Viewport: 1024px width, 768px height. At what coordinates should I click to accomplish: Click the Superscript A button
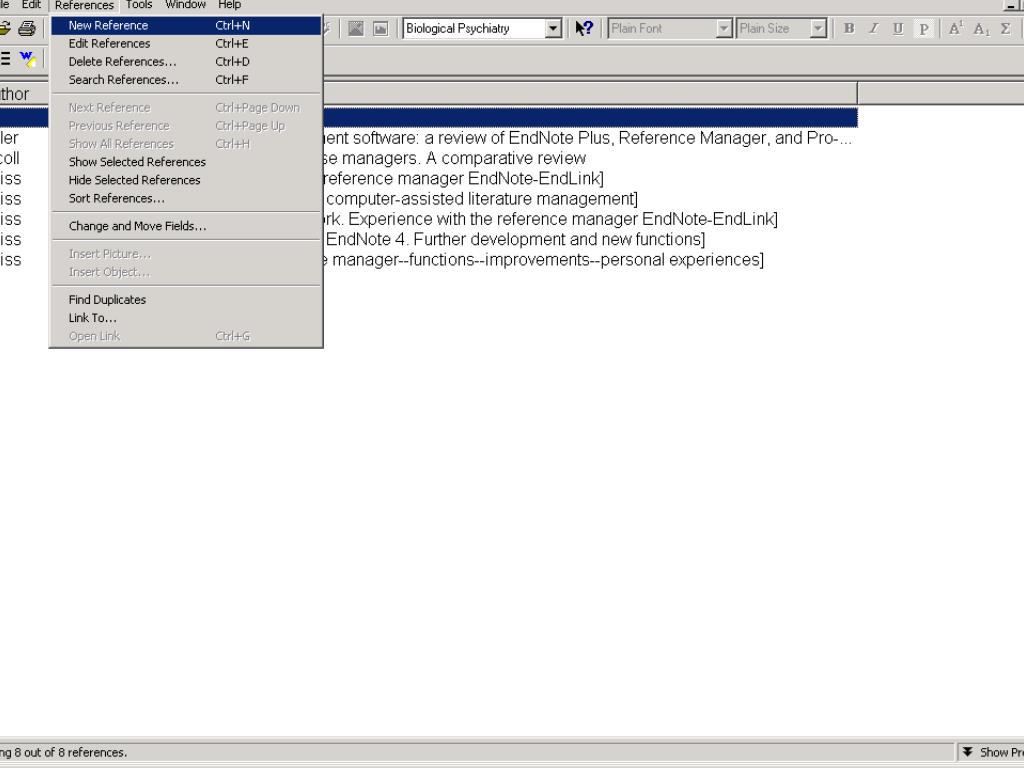[955, 28]
